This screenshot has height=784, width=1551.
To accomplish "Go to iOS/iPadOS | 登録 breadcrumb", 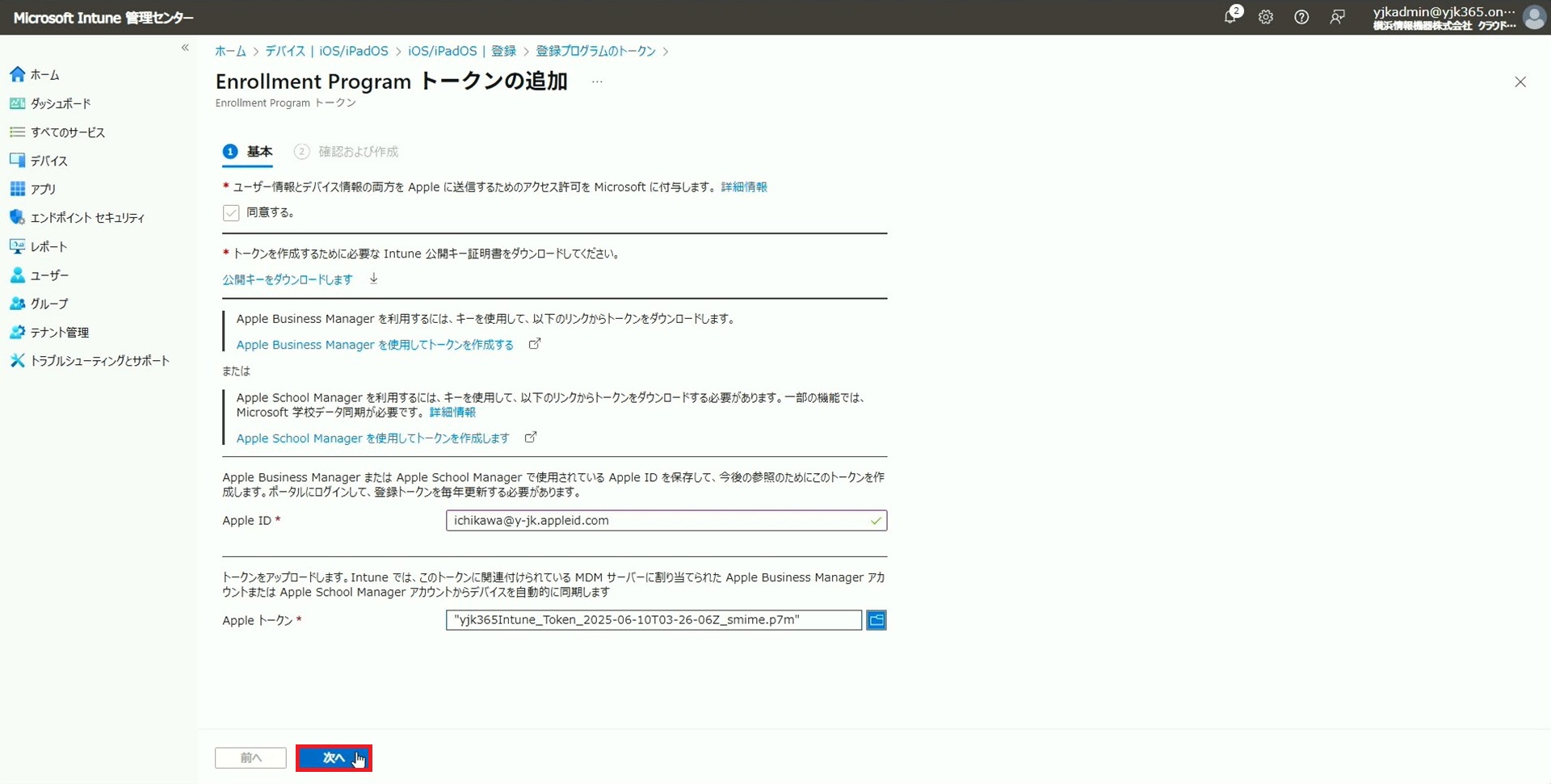I will pyautogui.click(x=462, y=51).
